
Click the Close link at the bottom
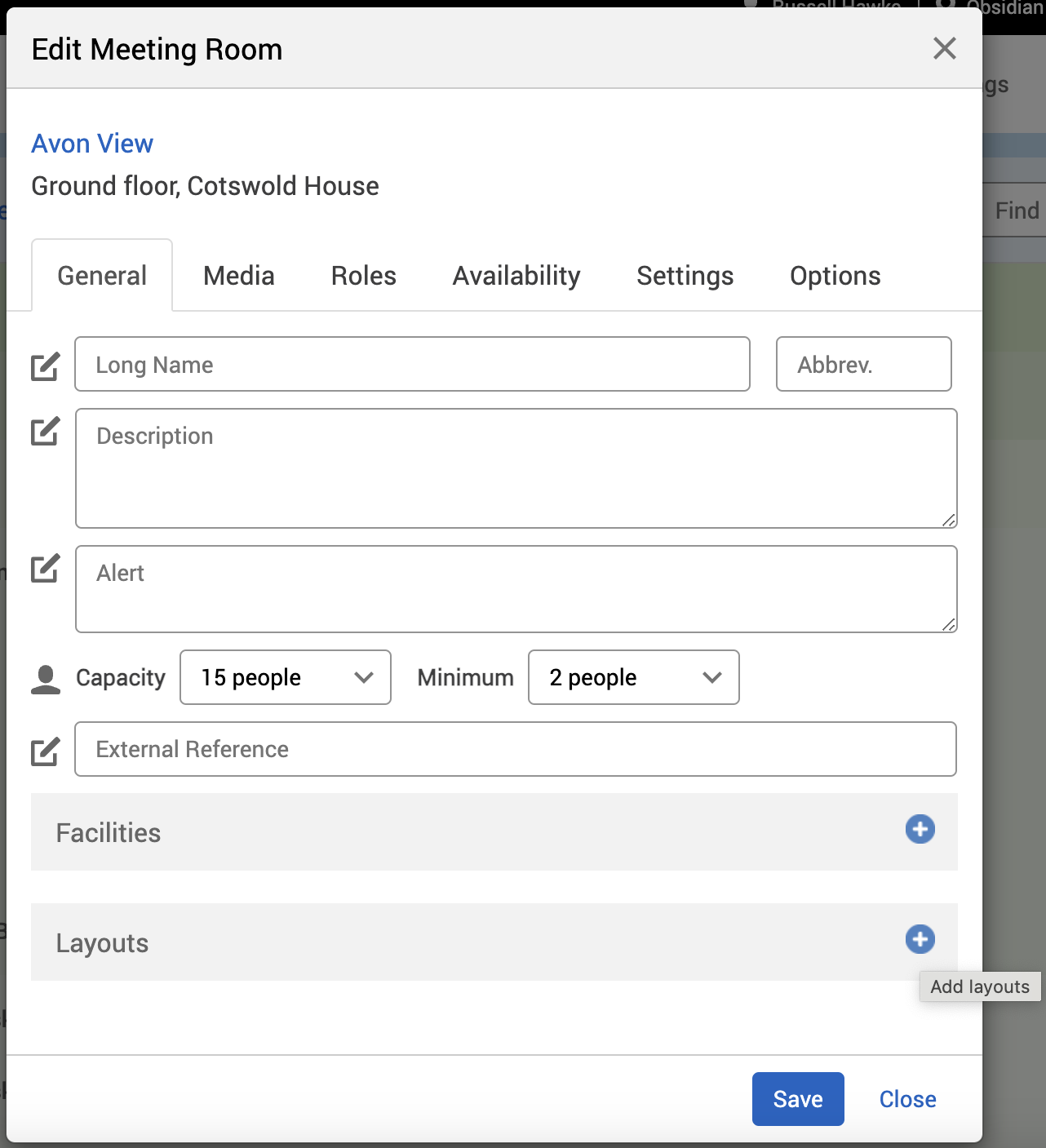pyautogui.click(x=907, y=1099)
